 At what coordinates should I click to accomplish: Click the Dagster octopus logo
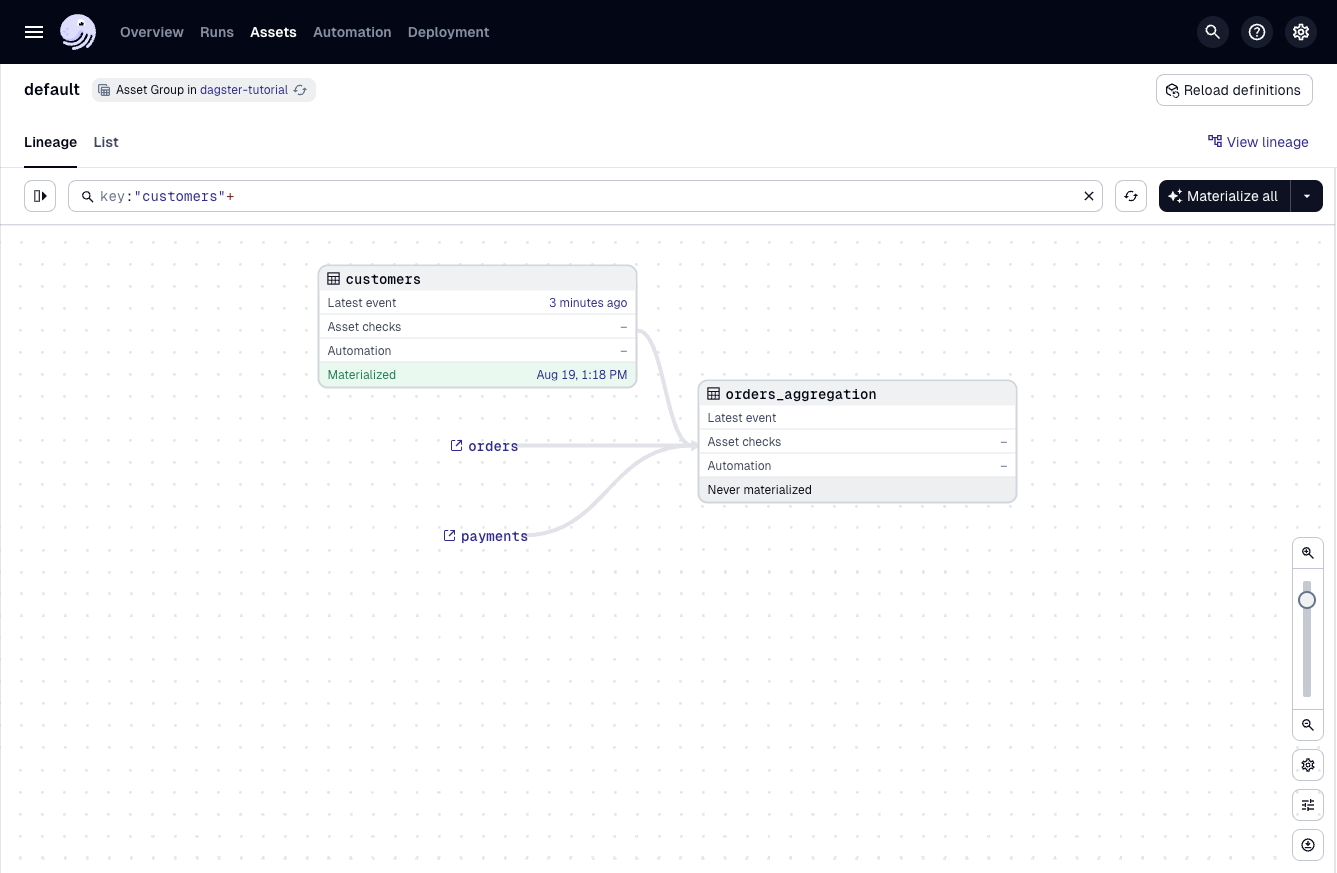(x=78, y=32)
